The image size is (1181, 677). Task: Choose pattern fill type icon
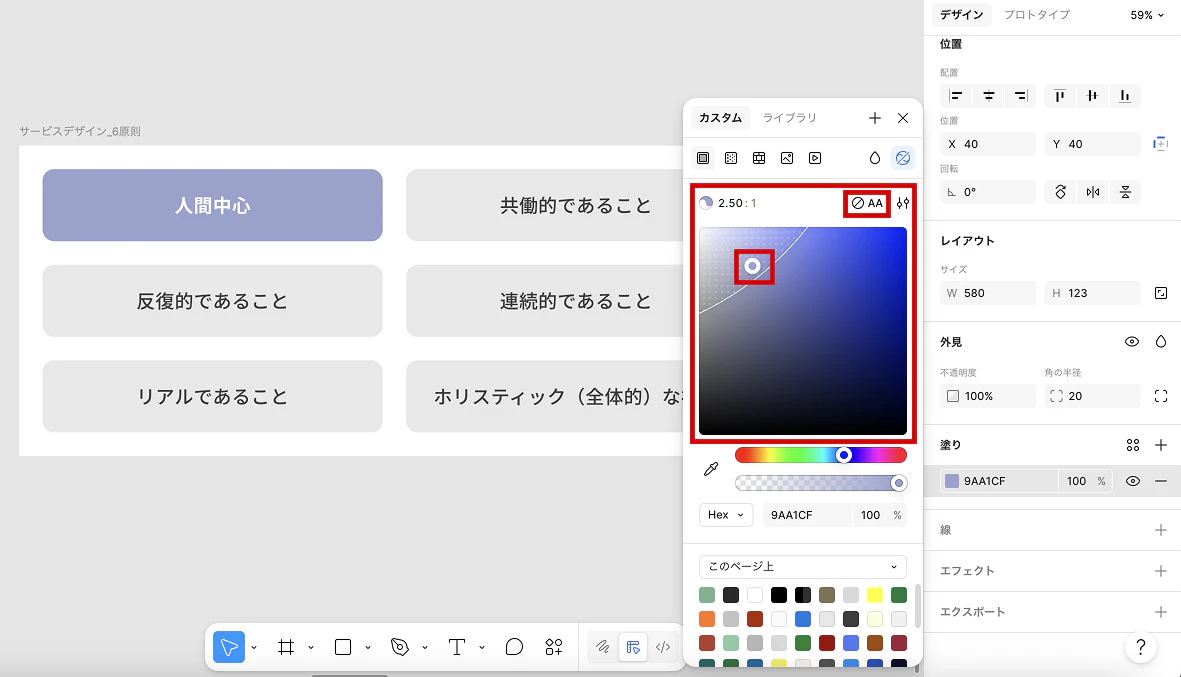[x=758, y=158]
